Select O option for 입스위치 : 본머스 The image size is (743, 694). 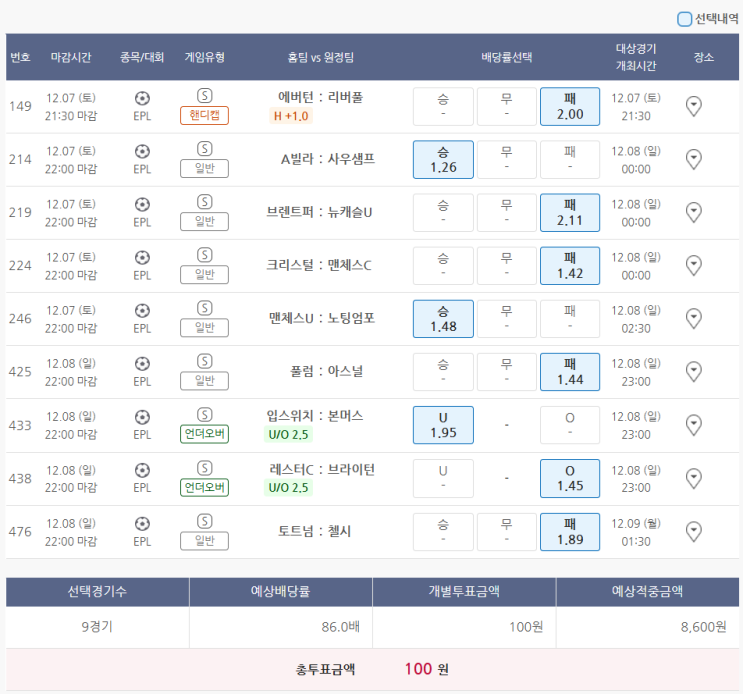(570, 425)
